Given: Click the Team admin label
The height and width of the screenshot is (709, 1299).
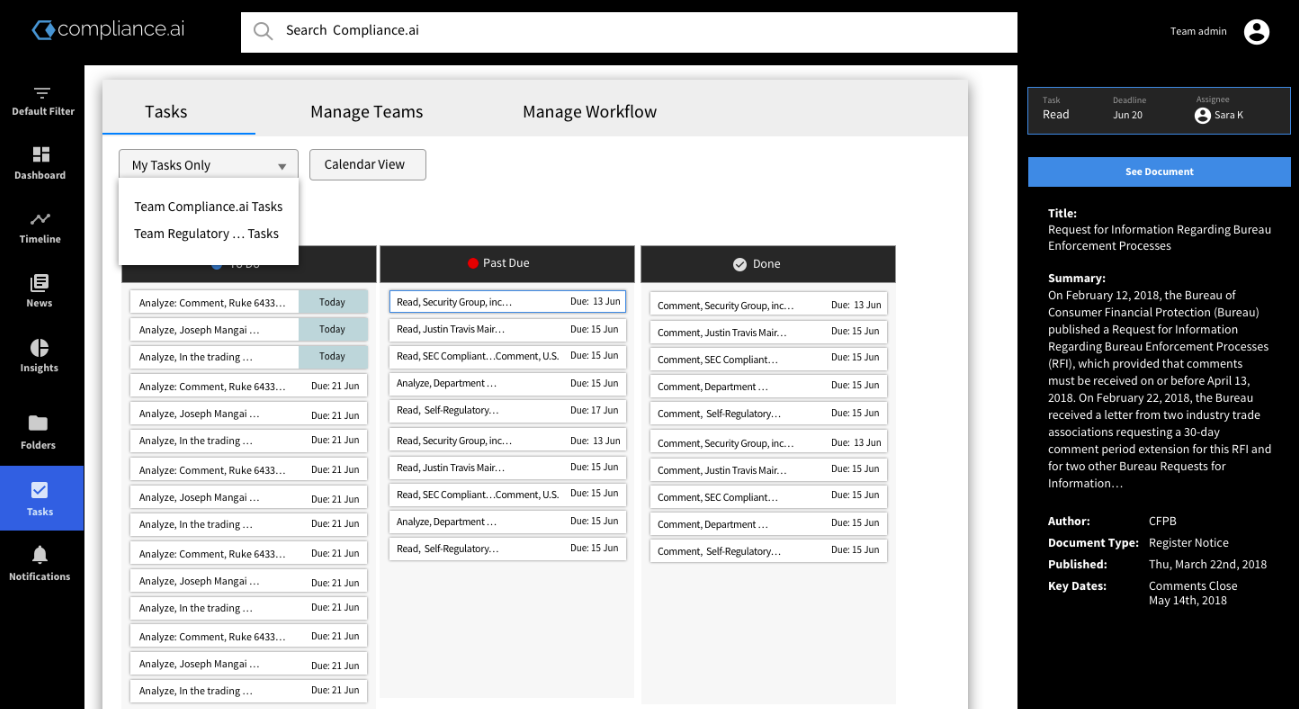Looking at the screenshot, I should coord(1198,31).
